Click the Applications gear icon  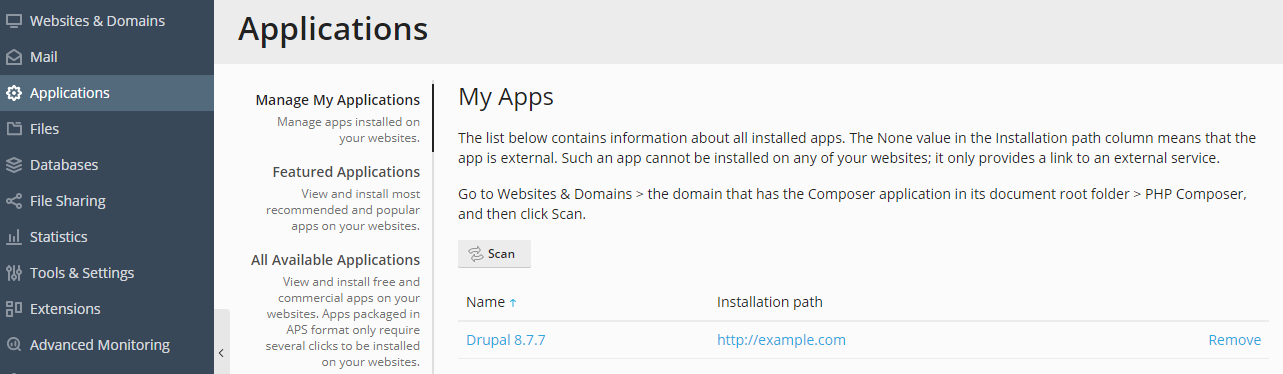click(x=14, y=93)
